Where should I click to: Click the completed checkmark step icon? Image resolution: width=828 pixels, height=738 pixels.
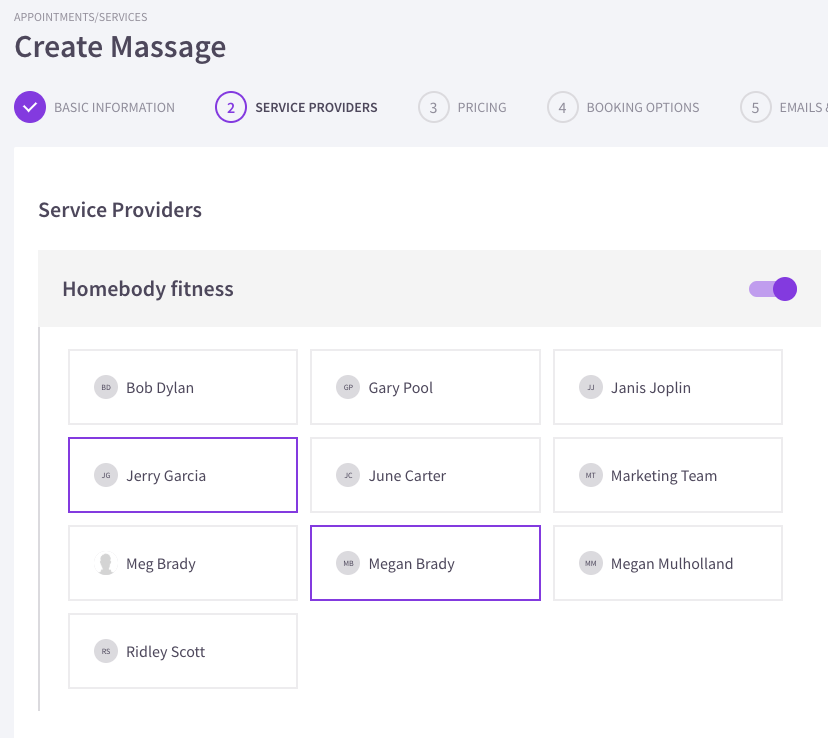pos(30,107)
